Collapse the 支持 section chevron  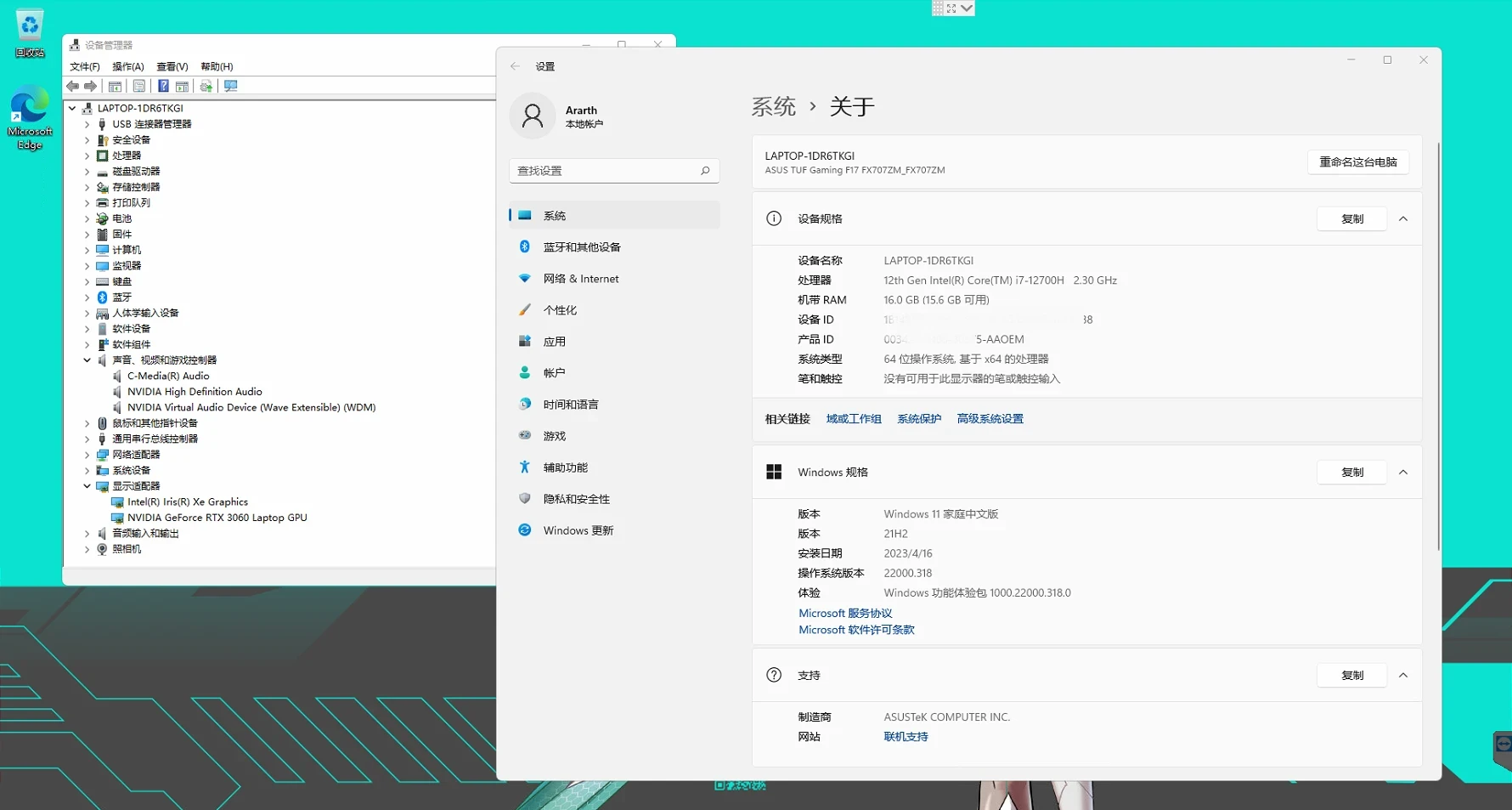(x=1403, y=675)
